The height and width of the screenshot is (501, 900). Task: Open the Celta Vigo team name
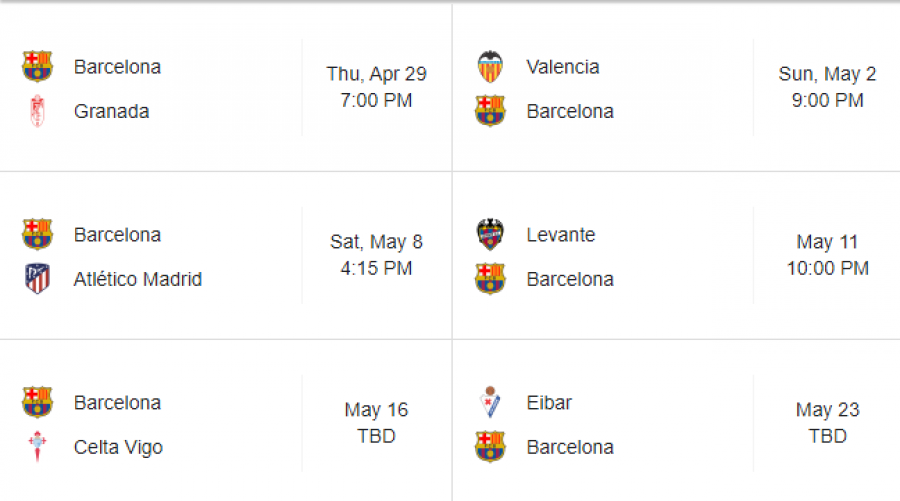pyautogui.click(x=118, y=448)
